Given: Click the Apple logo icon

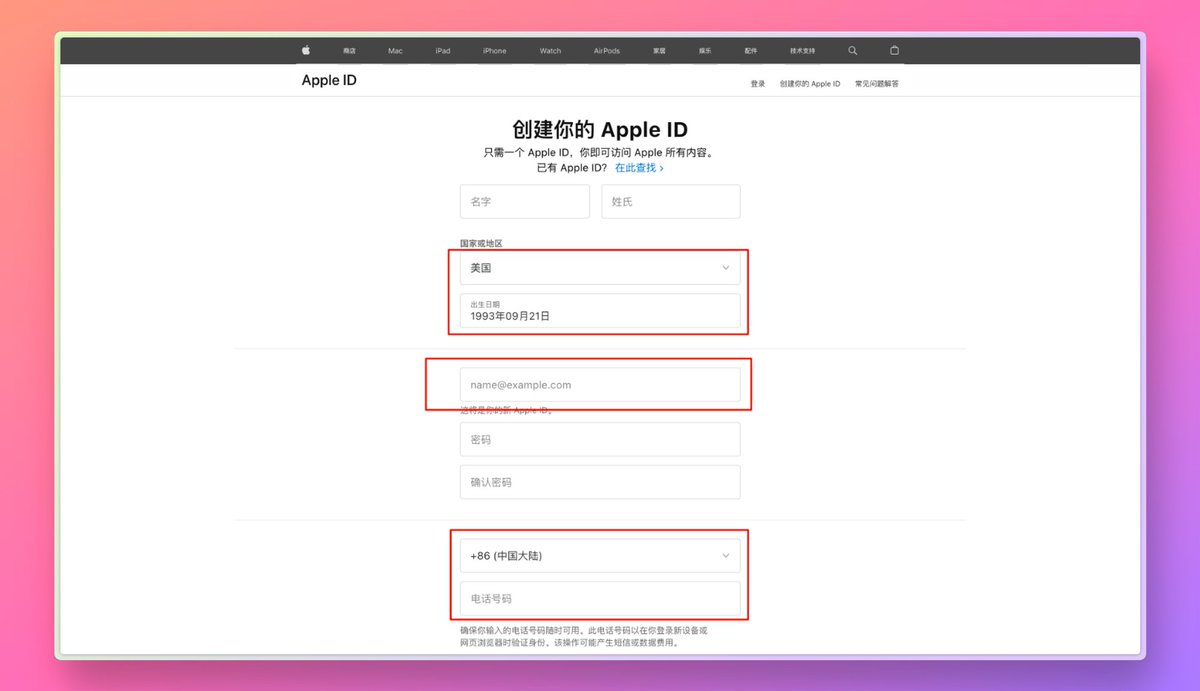Looking at the screenshot, I should [x=306, y=50].
